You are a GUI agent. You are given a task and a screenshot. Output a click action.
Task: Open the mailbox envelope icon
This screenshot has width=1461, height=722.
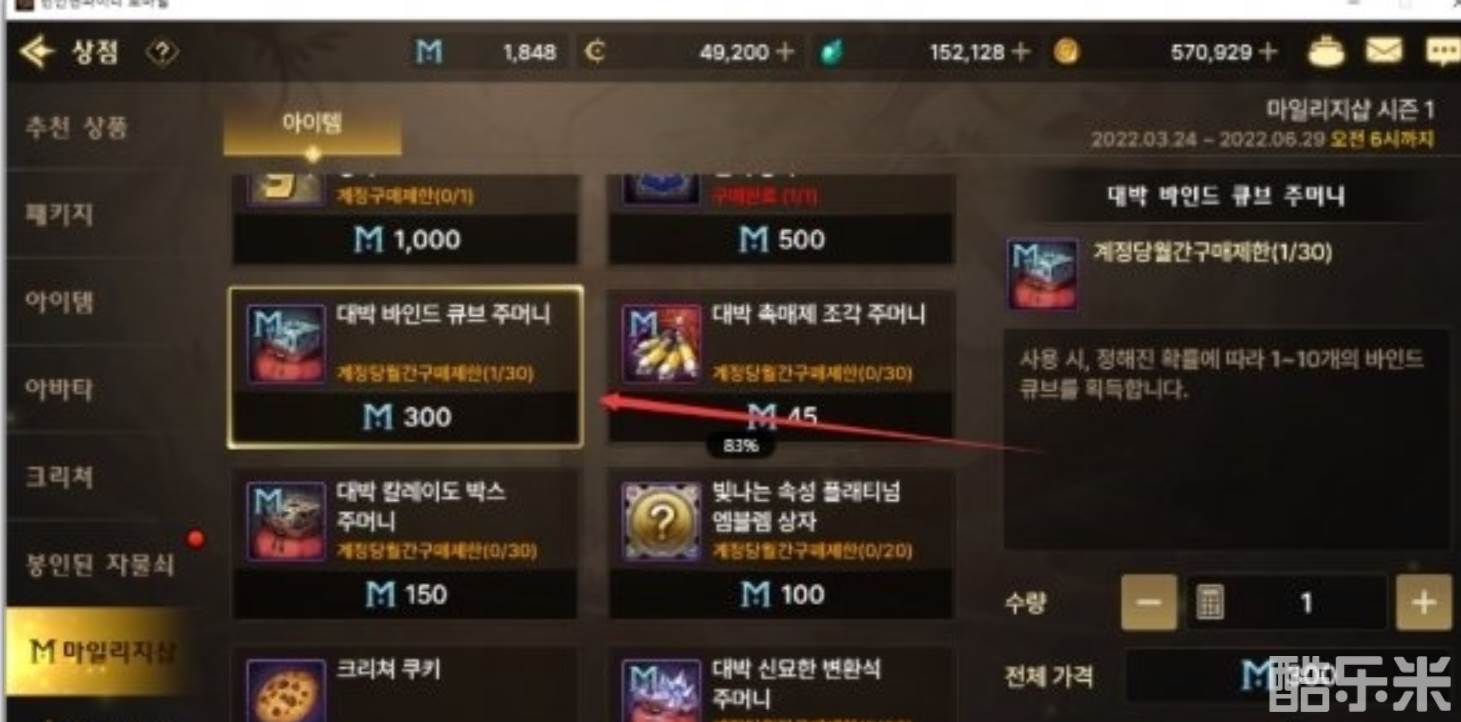(1384, 51)
